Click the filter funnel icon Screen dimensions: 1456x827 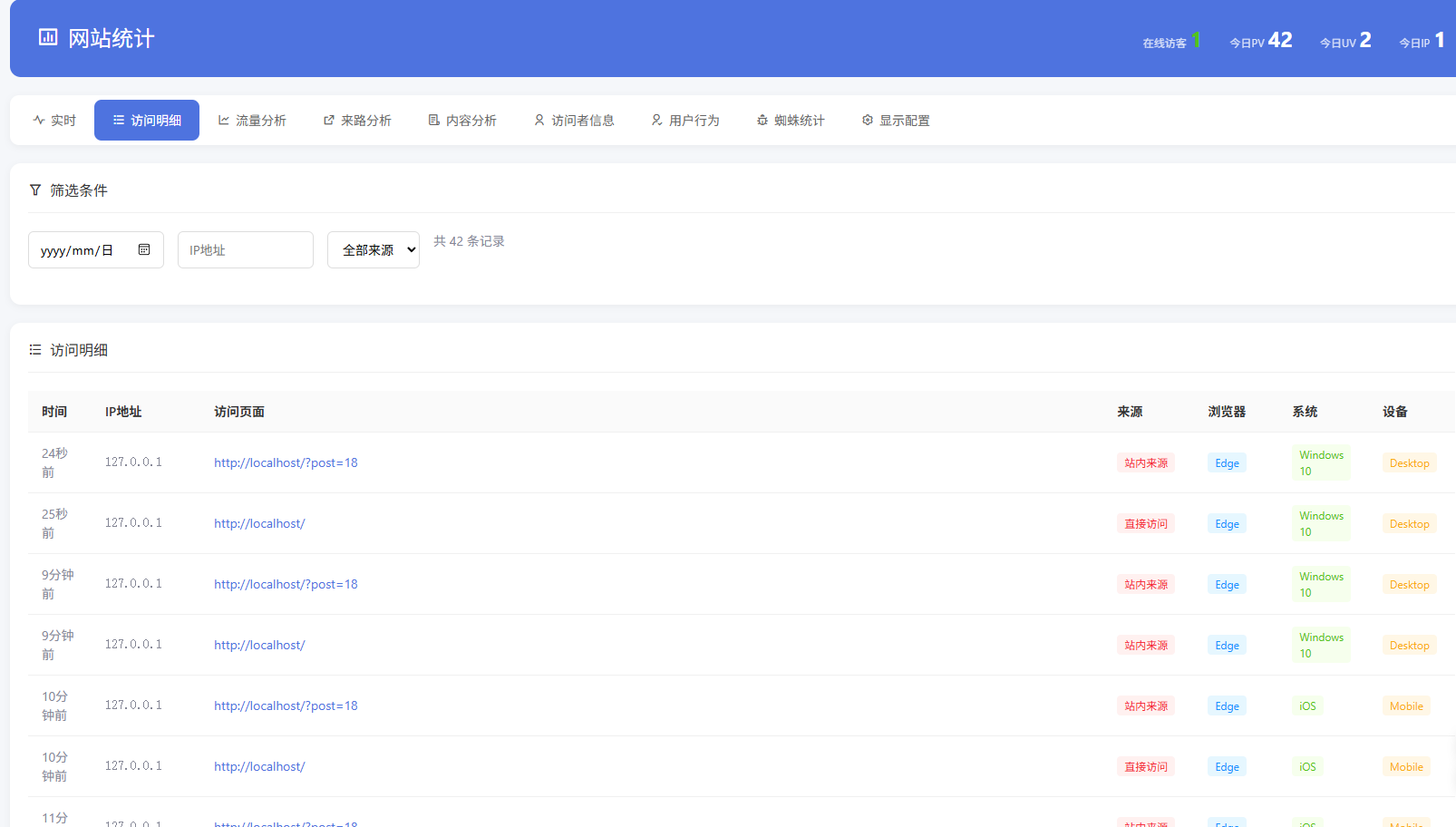tap(35, 190)
